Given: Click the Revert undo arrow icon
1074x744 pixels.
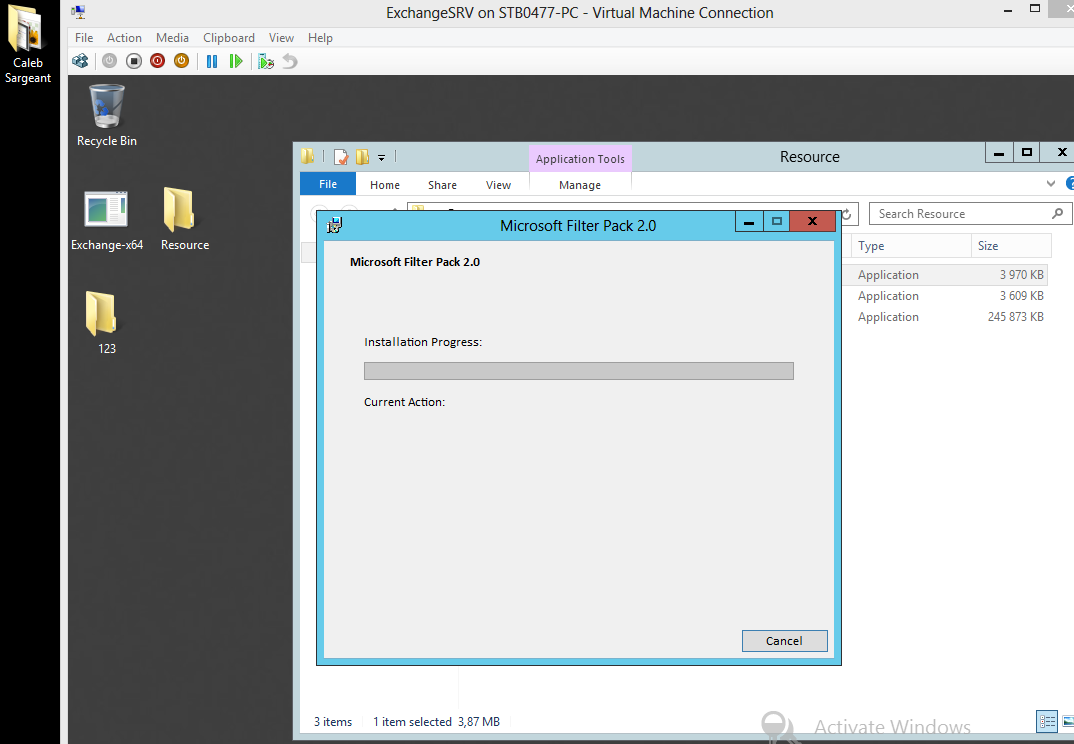Looking at the screenshot, I should (x=290, y=61).
